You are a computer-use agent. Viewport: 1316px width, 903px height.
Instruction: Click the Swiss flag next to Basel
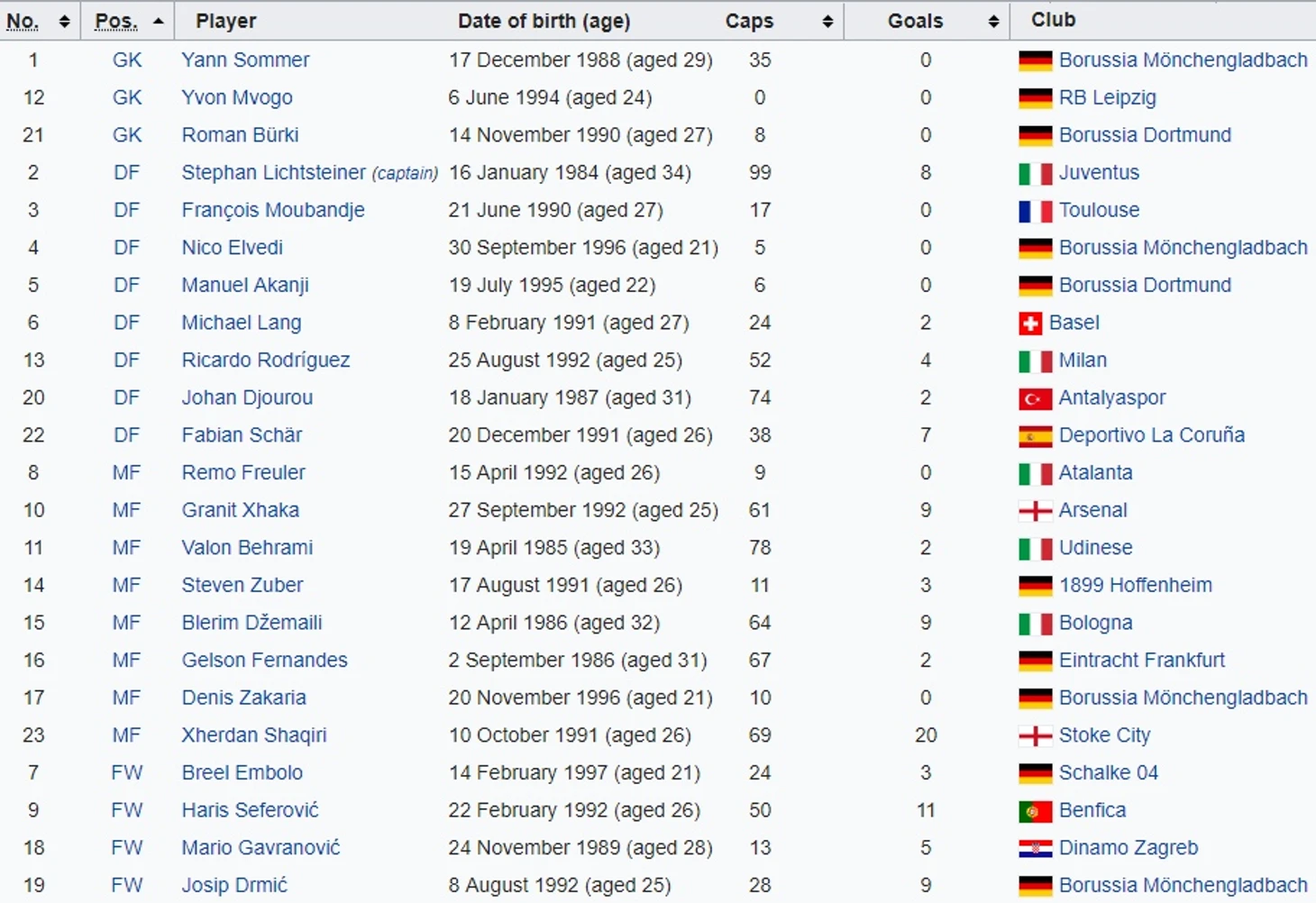click(x=1030, y=323)
